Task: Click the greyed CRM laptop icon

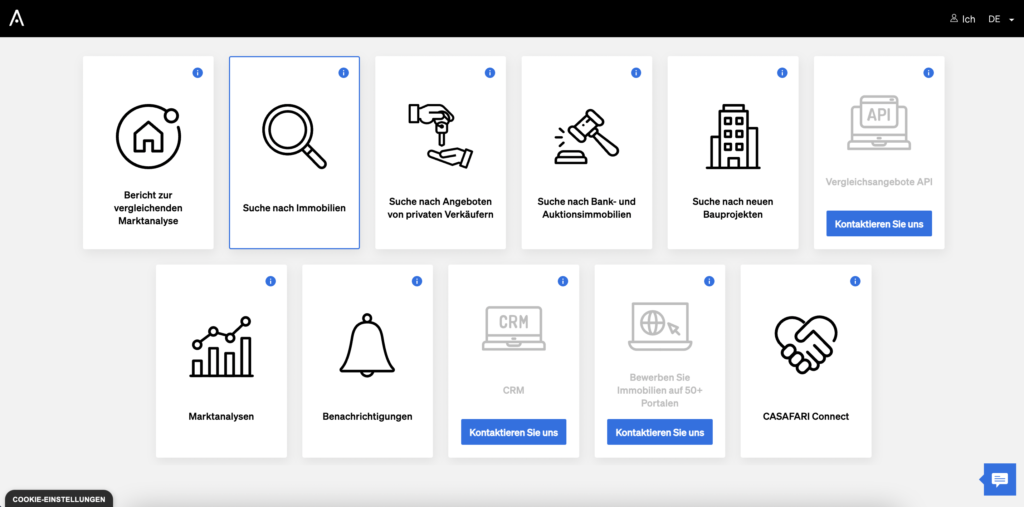Action: pyautogui.click(x=514, y=329)
